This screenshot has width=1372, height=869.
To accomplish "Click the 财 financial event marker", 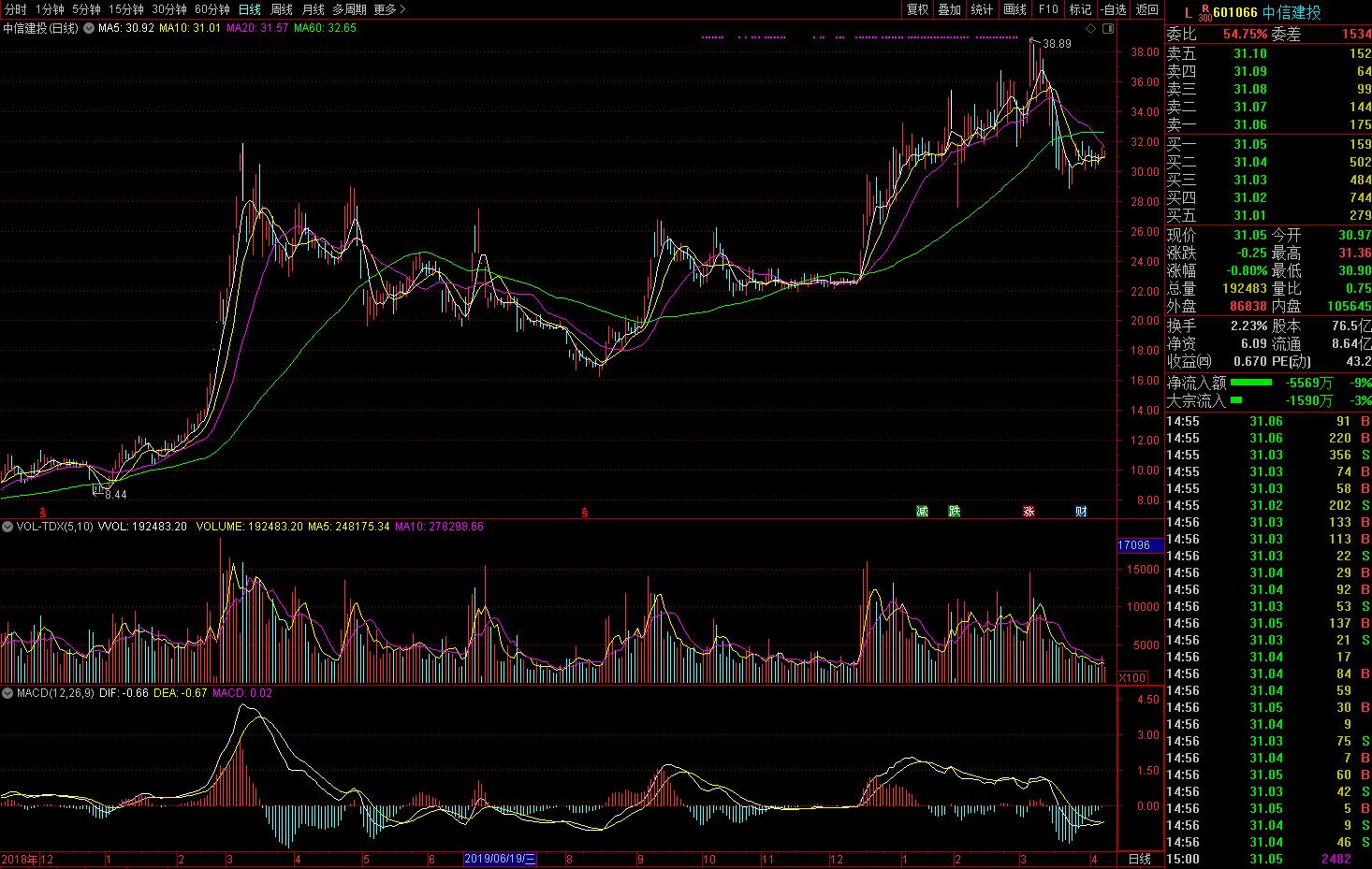I will [1081, 511].
